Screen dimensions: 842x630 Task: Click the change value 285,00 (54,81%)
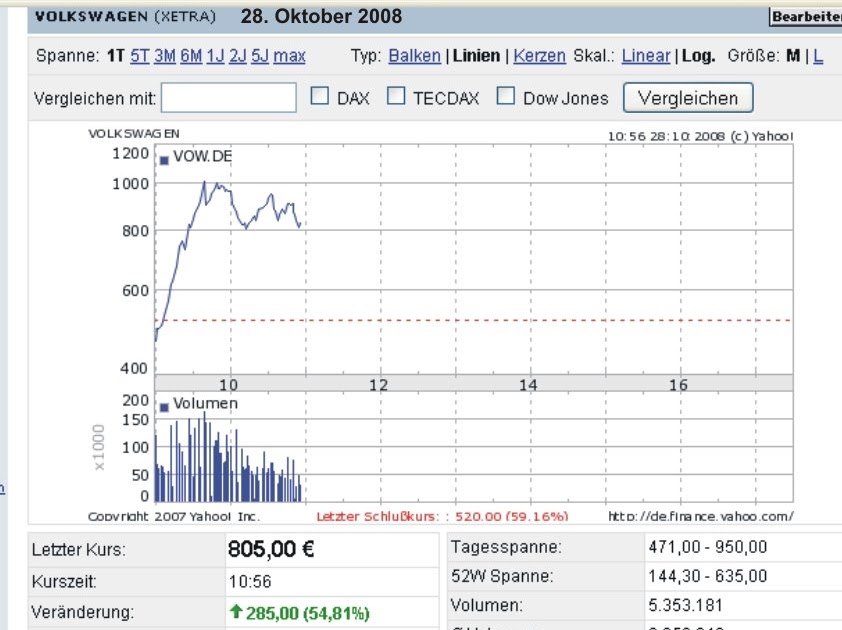click(x=308, y=613)
